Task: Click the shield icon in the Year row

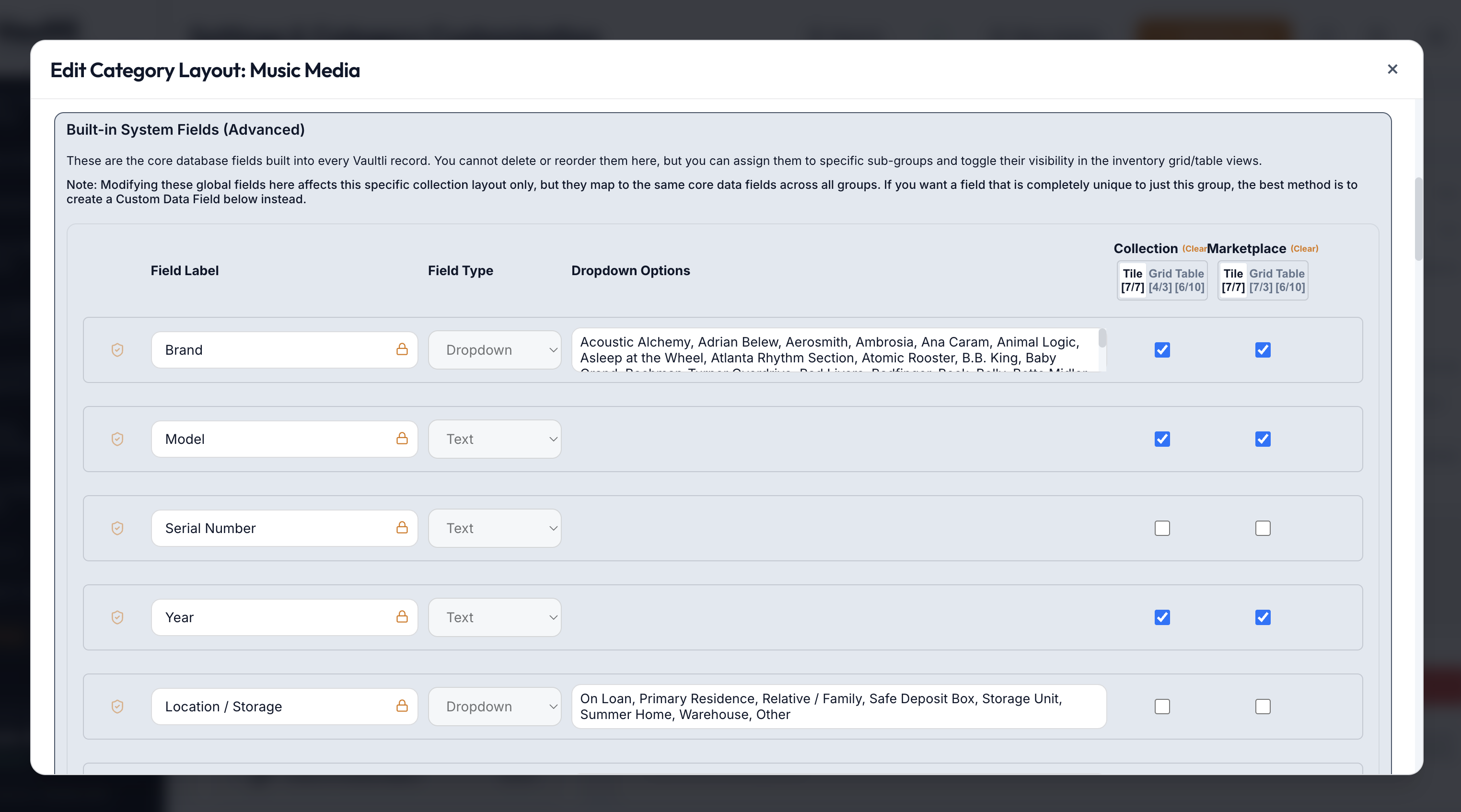Action: click(117, 617)
